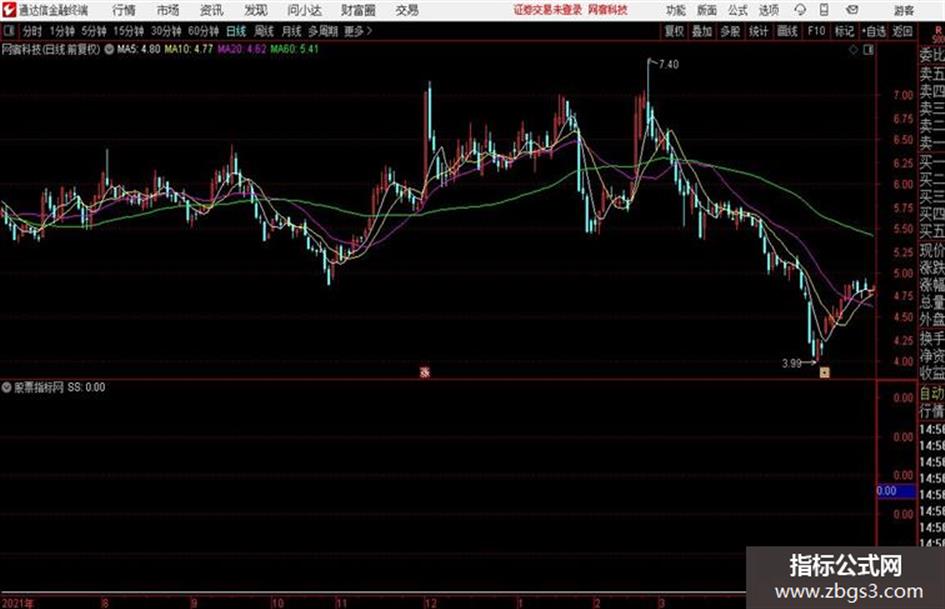Click the 画线 draw line button
The width and height of the screenshot is (945, 609).
click(787, 31)
